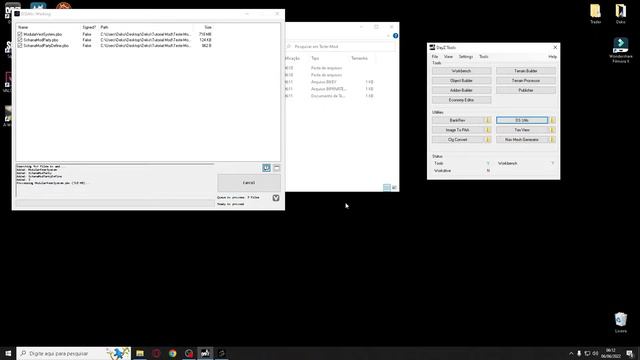Image resolution: width=640 pixels, height=360 pixels.
Task: Open the Help menu in DayZ Tools
Action: [x=552, y=57]
